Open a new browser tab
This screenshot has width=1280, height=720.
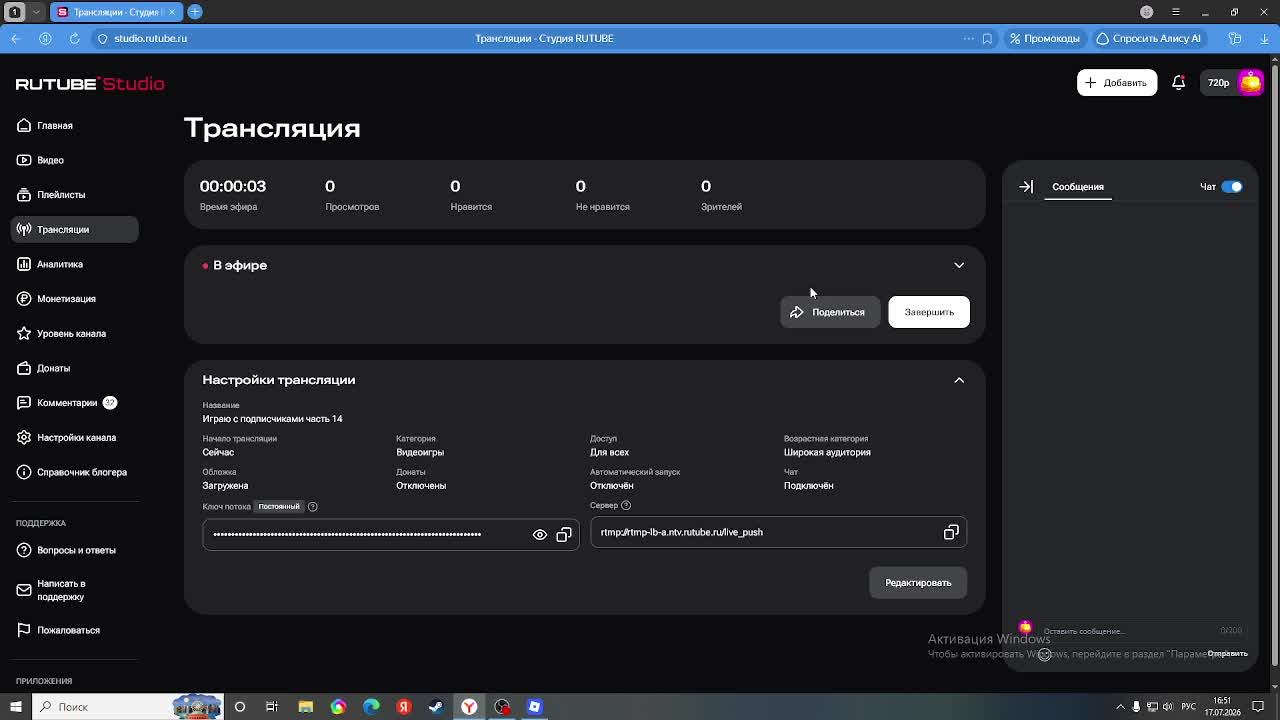click(x=195, y=12)
